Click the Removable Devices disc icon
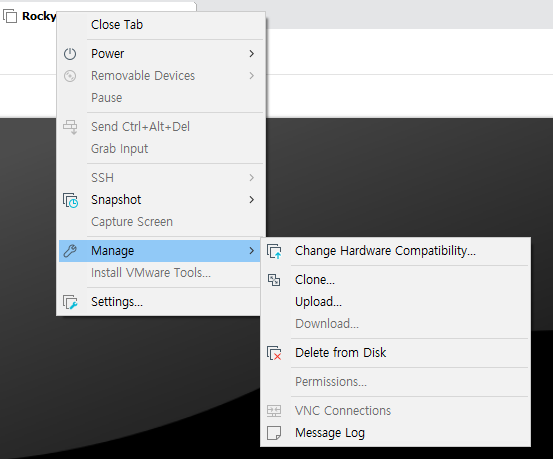 click(70, 76)
